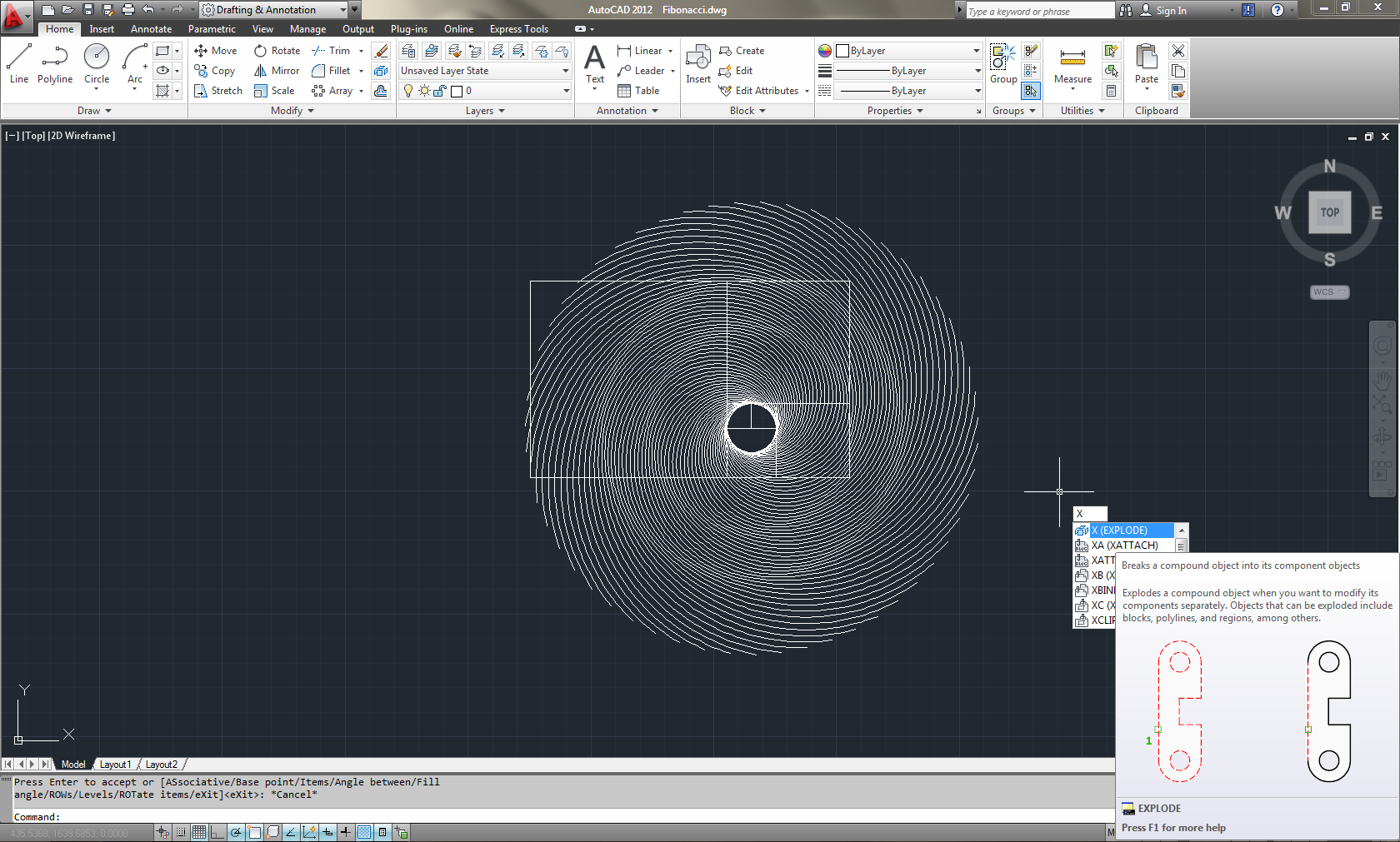1400x842 pixels.
Task: Select the Arc tool
Action: point(135,65)
